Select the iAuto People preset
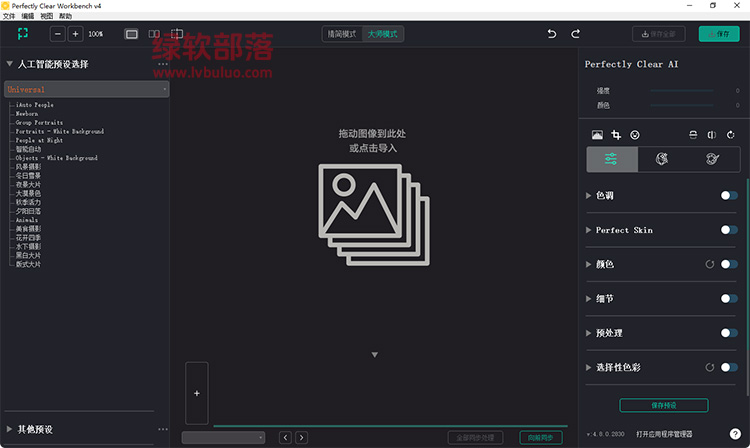 [x=34, y=105]
